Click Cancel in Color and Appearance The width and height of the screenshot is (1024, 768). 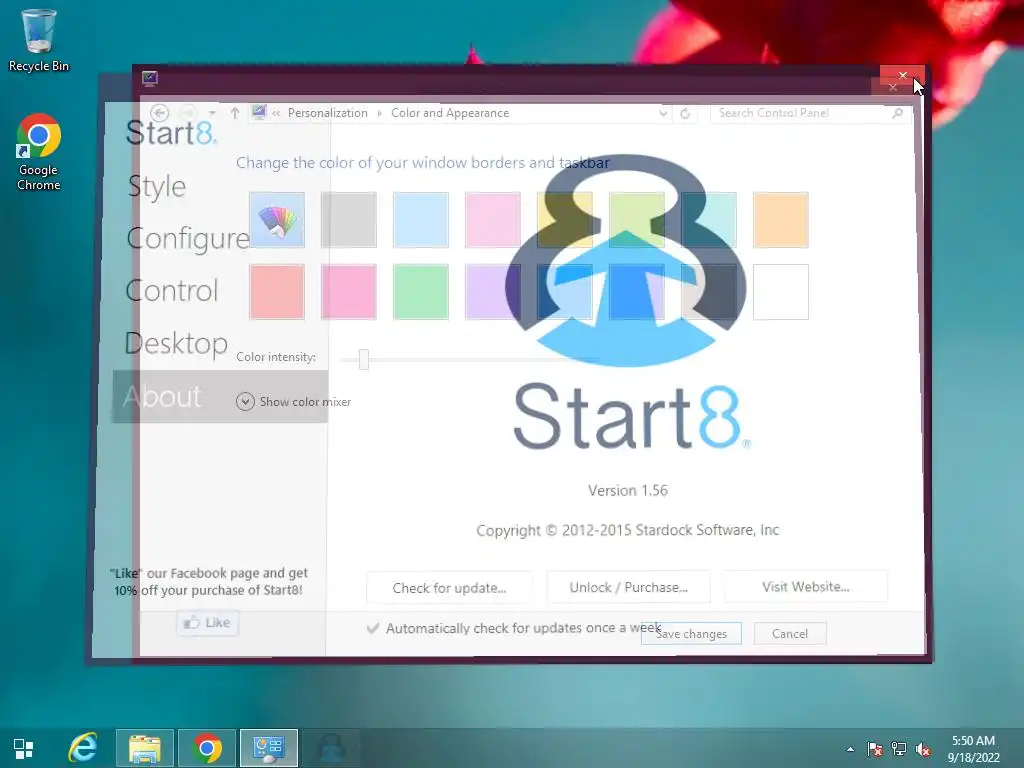point(790,633)
